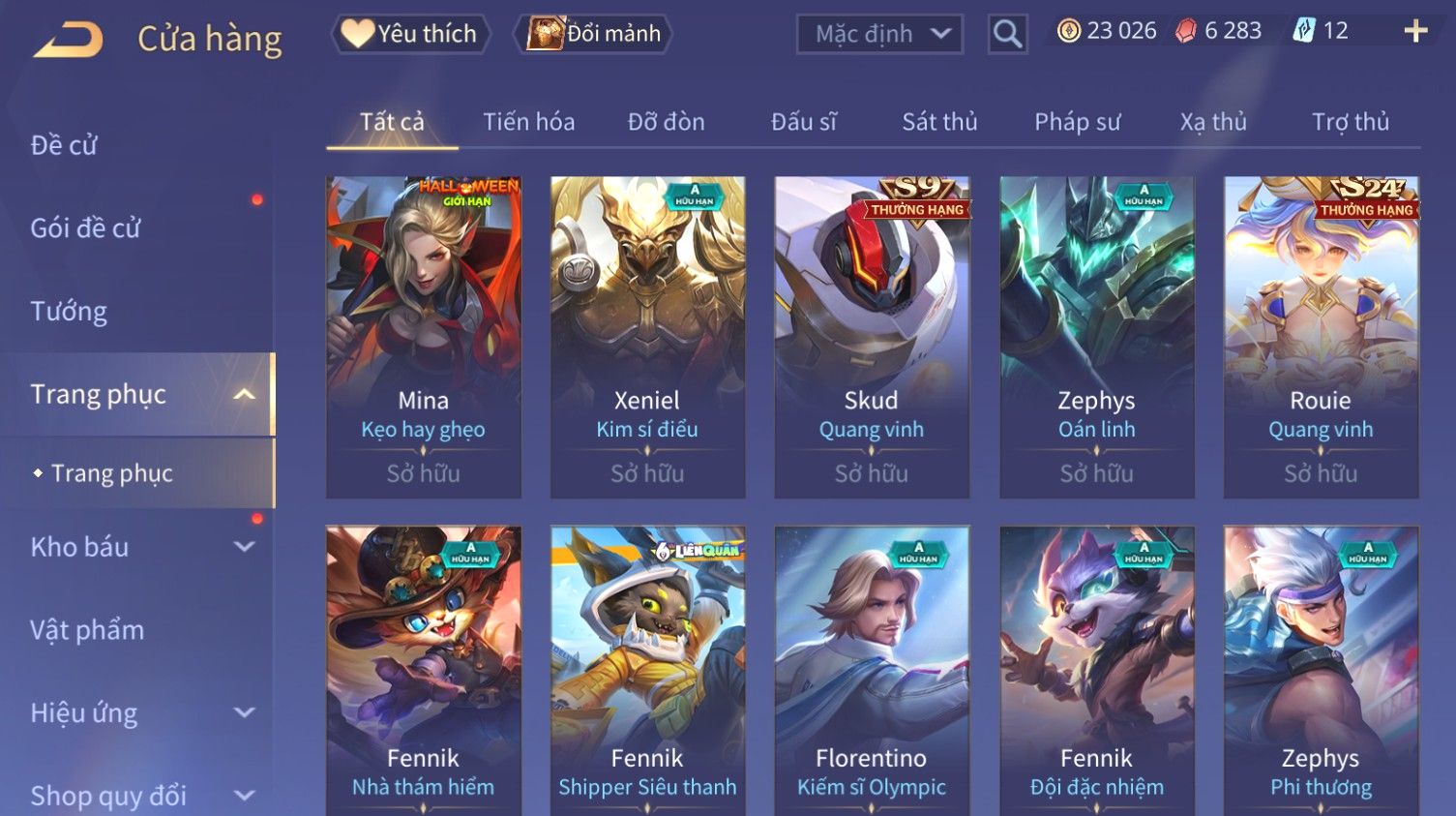Select Rouie Quang vinh skin card
1456x816 pixels.
tap(1321, 337)
